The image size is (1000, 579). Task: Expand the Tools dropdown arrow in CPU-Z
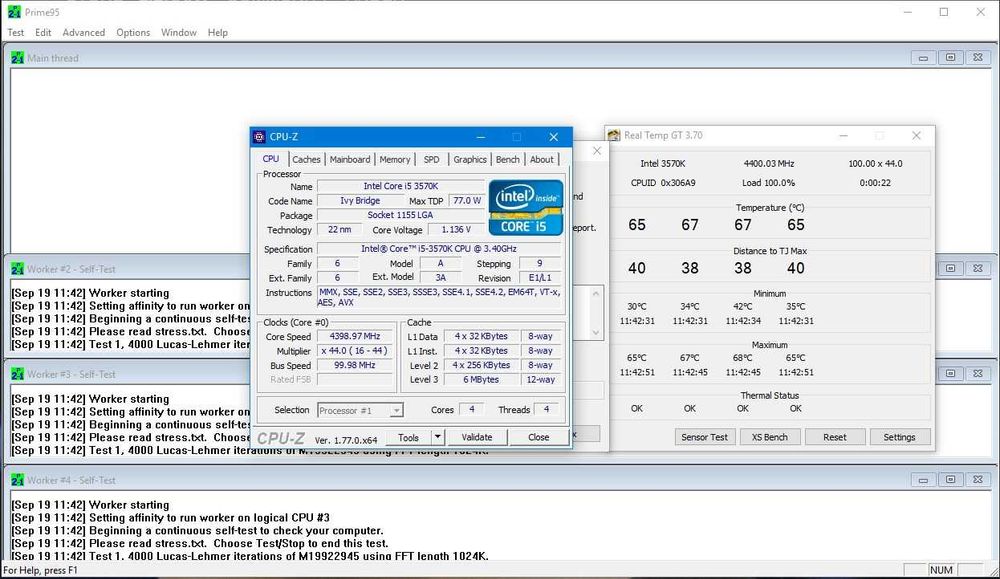coord(437,437)
